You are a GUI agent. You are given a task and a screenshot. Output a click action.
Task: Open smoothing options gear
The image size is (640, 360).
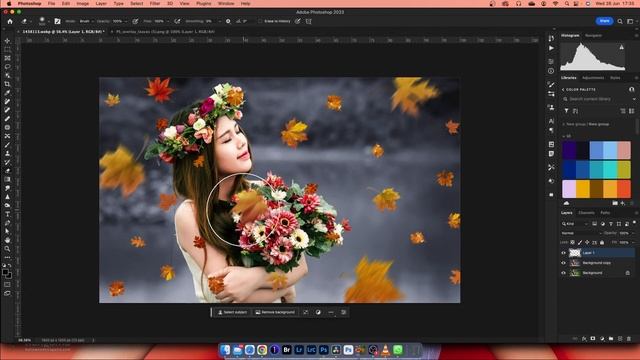click(228, 21)
